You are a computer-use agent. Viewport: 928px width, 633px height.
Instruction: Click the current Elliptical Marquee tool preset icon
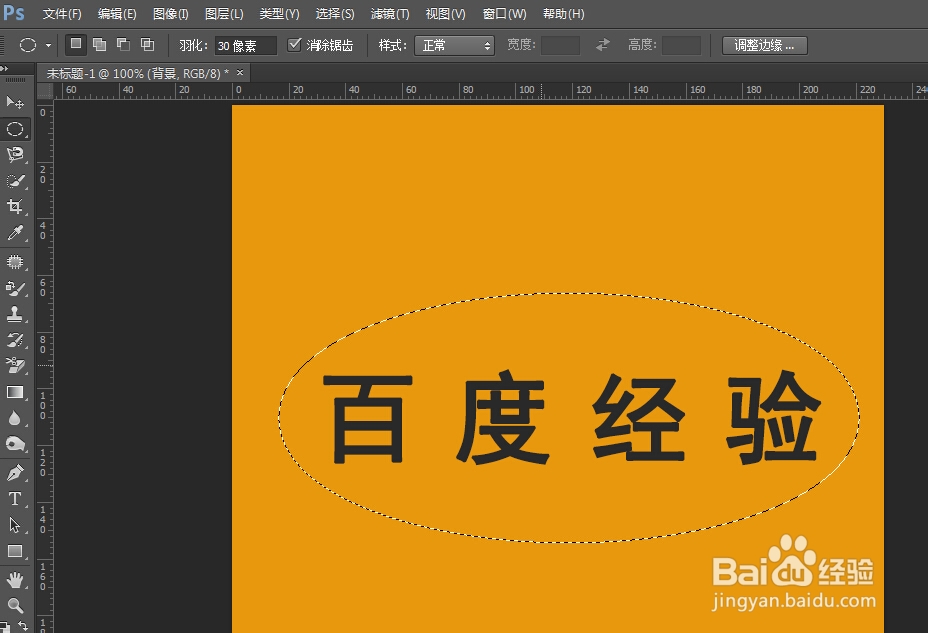click(x=28, y=45)
